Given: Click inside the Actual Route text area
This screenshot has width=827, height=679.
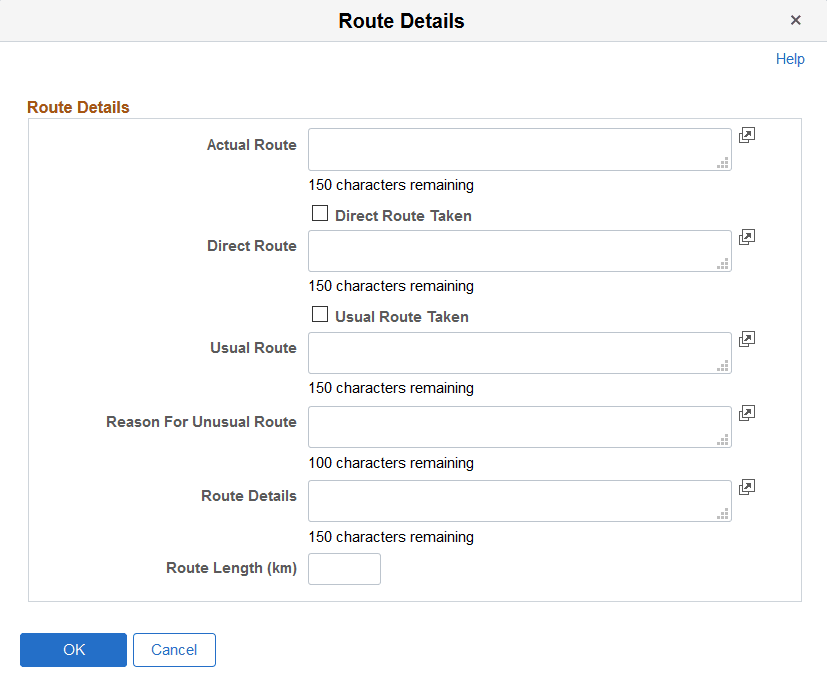Looking at the screenshot, I should pyautogui.click(x=519, y=149).
